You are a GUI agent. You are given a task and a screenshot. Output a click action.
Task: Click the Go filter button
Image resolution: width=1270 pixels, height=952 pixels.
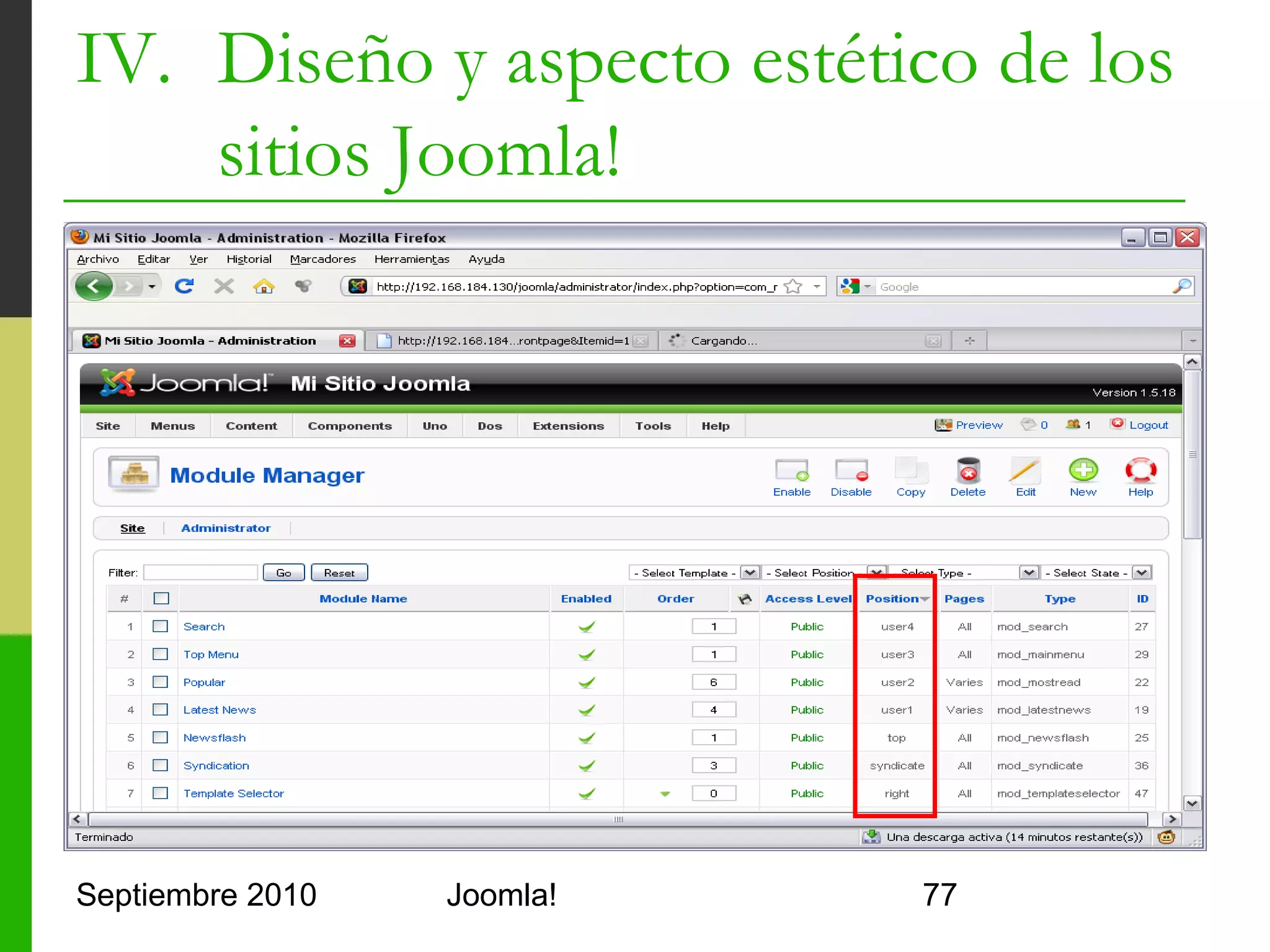pyautogui.click(x=283, y=573)
